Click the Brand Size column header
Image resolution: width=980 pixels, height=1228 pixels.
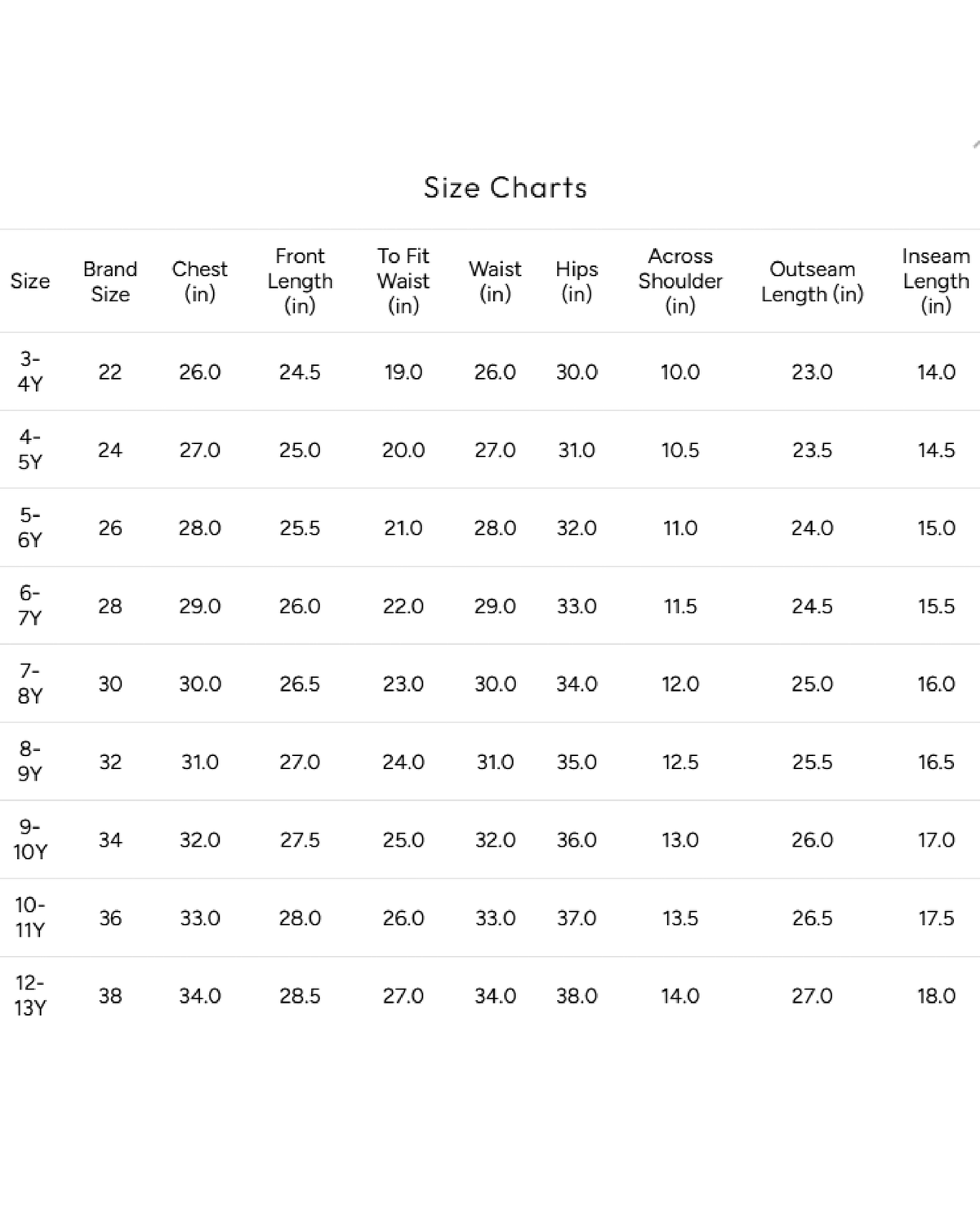click(x=110, y=281)
